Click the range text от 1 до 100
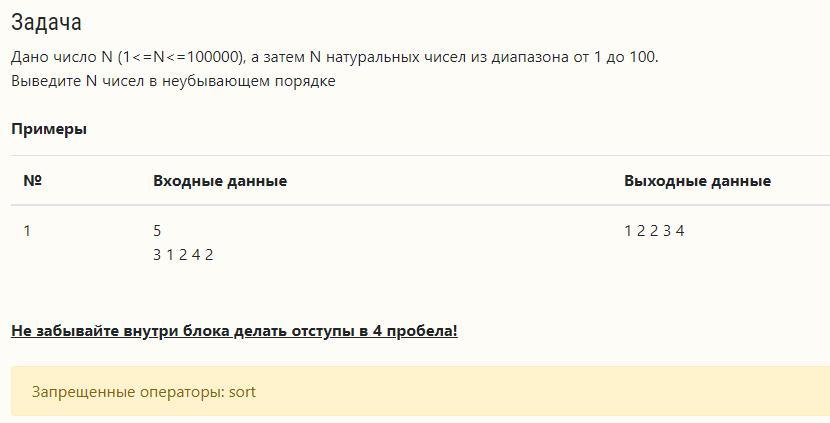The width and height of the screenshot is (830, 423). 616,57
